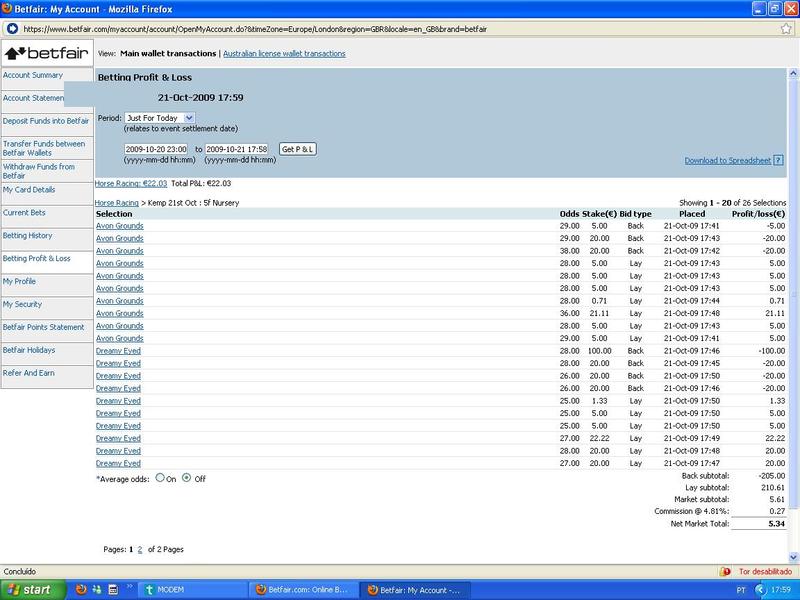
Task: Open My Profile in the sidebar
Action: pyautogui.click(x=19, y=281)
